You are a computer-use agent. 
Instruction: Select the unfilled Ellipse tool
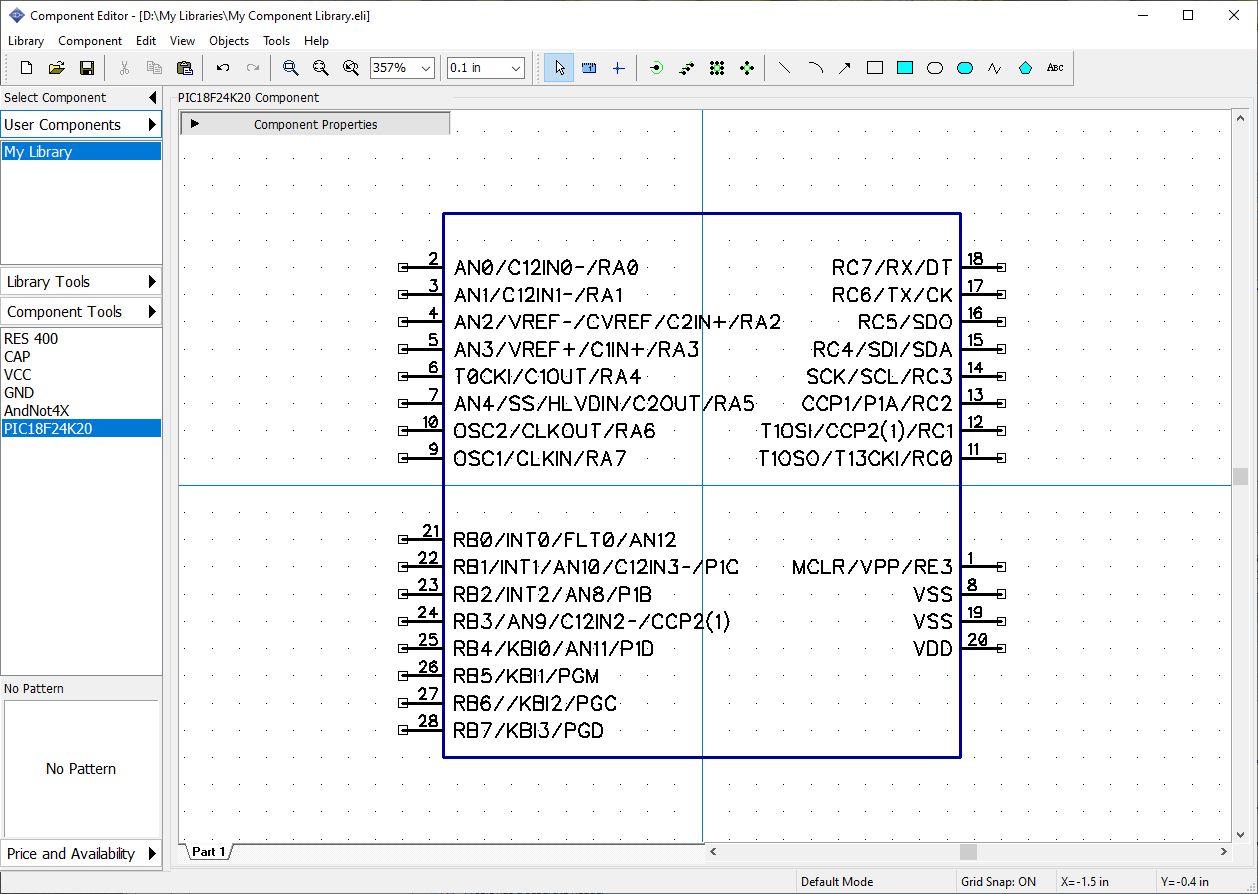(935, 68)
